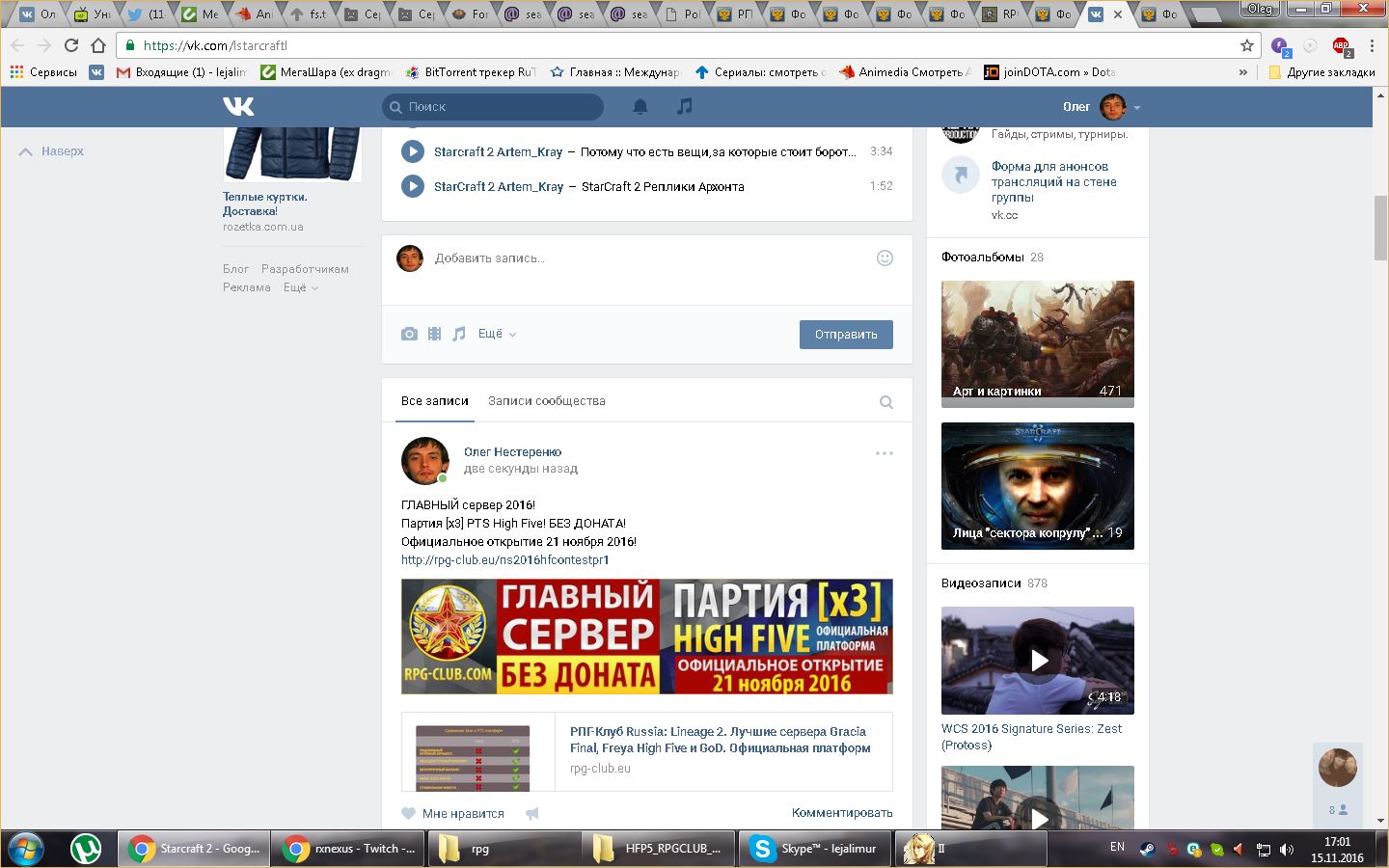Image resolution: width=1389 pixels, height=868 pixels.
Task: Open the Олег profile dropdown
Action: (x=1103, y=107)
